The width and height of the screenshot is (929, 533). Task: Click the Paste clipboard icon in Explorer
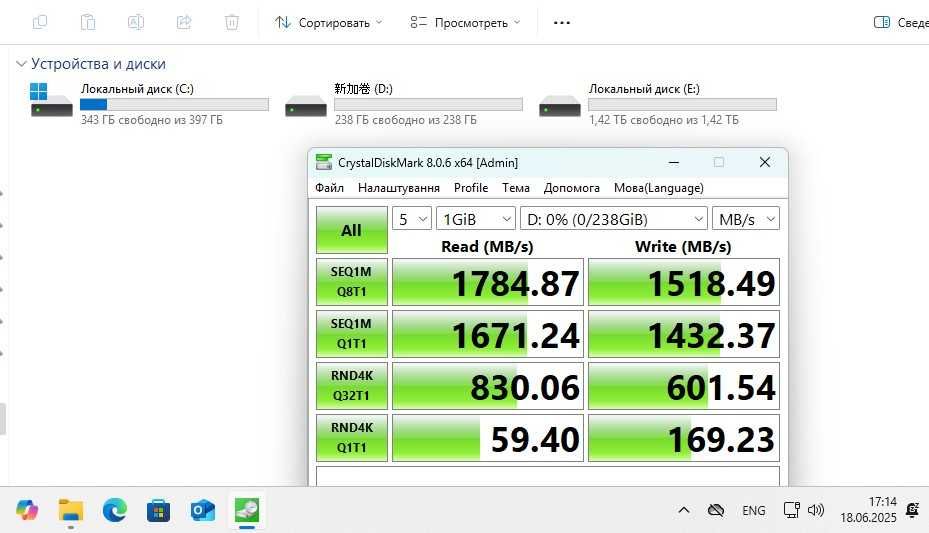(88, 23)
